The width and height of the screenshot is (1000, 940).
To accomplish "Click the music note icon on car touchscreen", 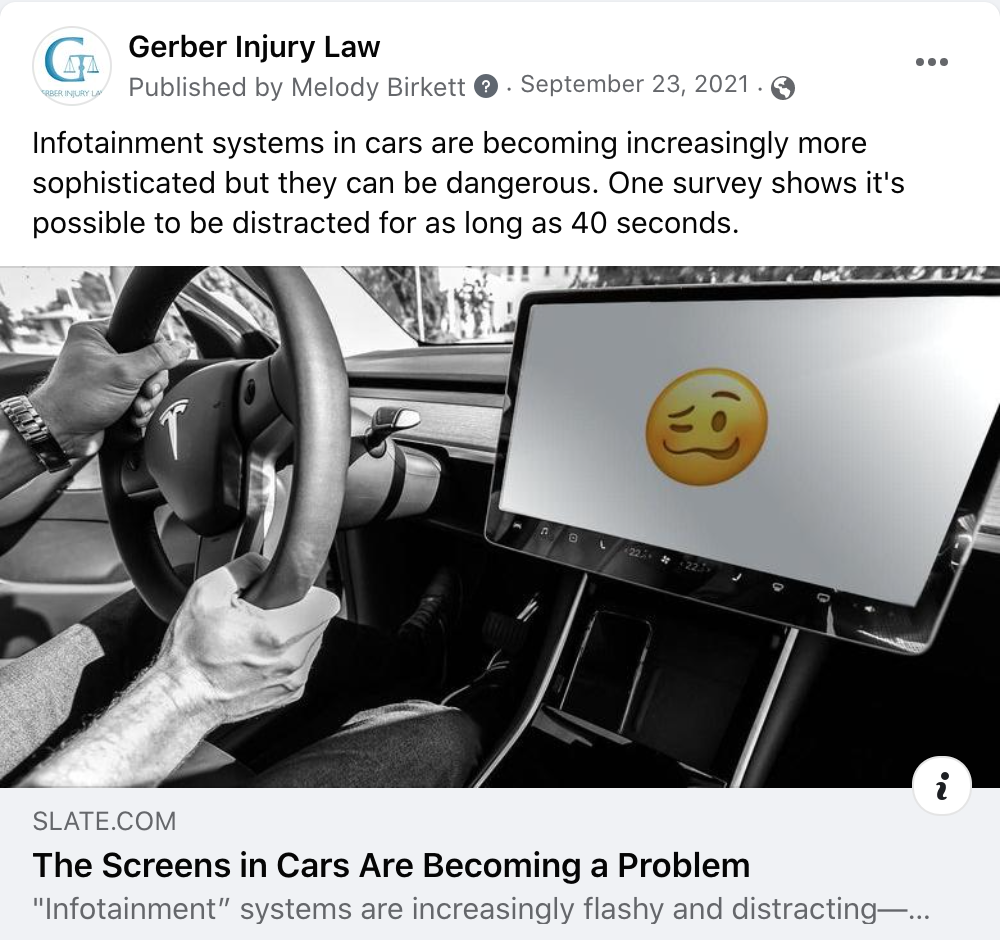I will pyautogui.click(x=544, y=530).
